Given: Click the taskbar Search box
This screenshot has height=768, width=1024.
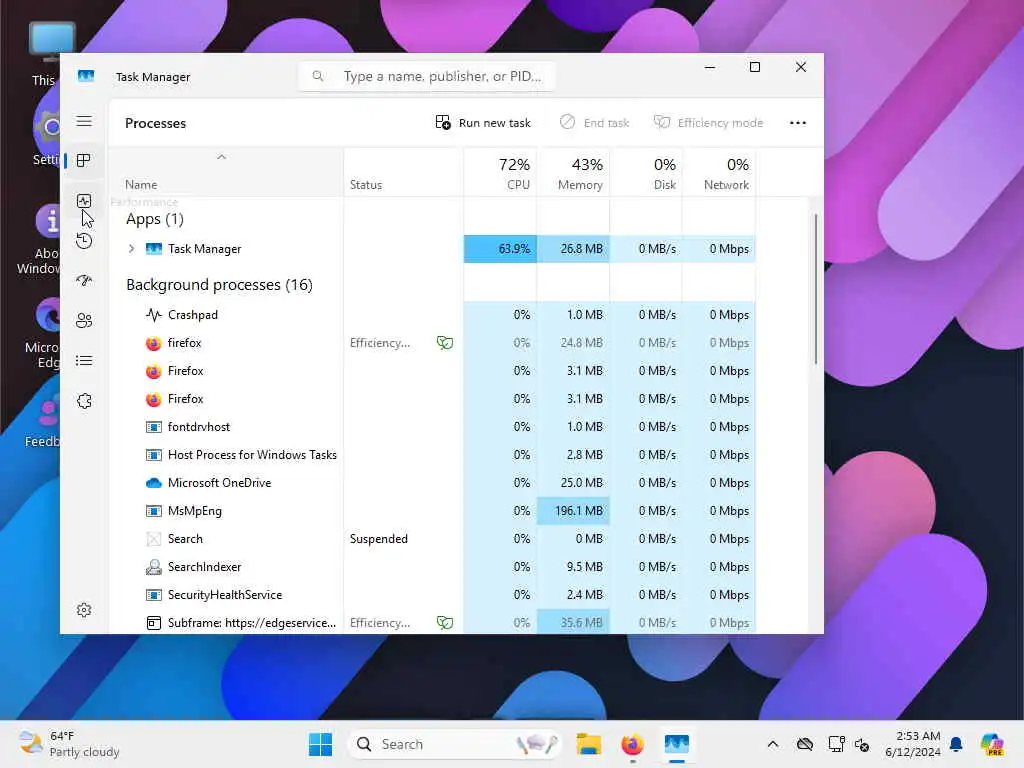Looking at the screenshot, I should 455,744.
